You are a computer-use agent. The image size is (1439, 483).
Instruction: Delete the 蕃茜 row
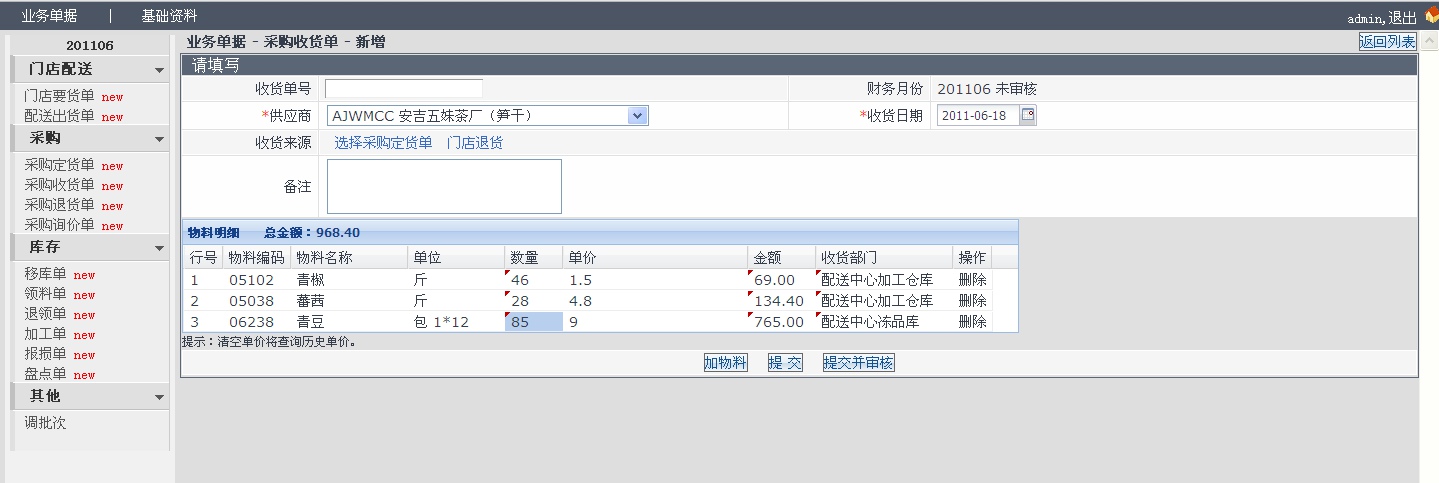click(972, 301)
